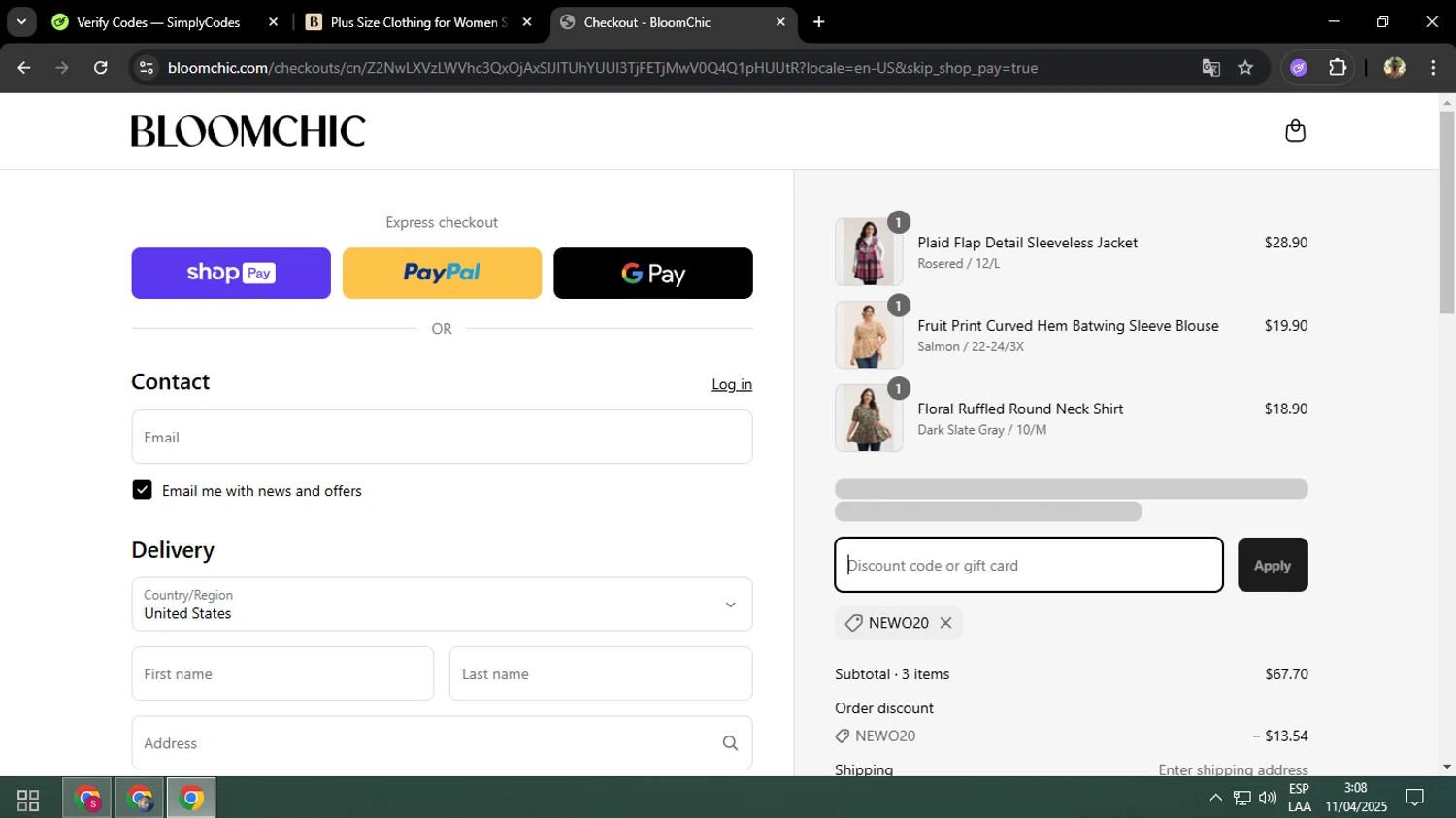Click the Fruit Print Blouse thumbnail

(x=869, y=335)
